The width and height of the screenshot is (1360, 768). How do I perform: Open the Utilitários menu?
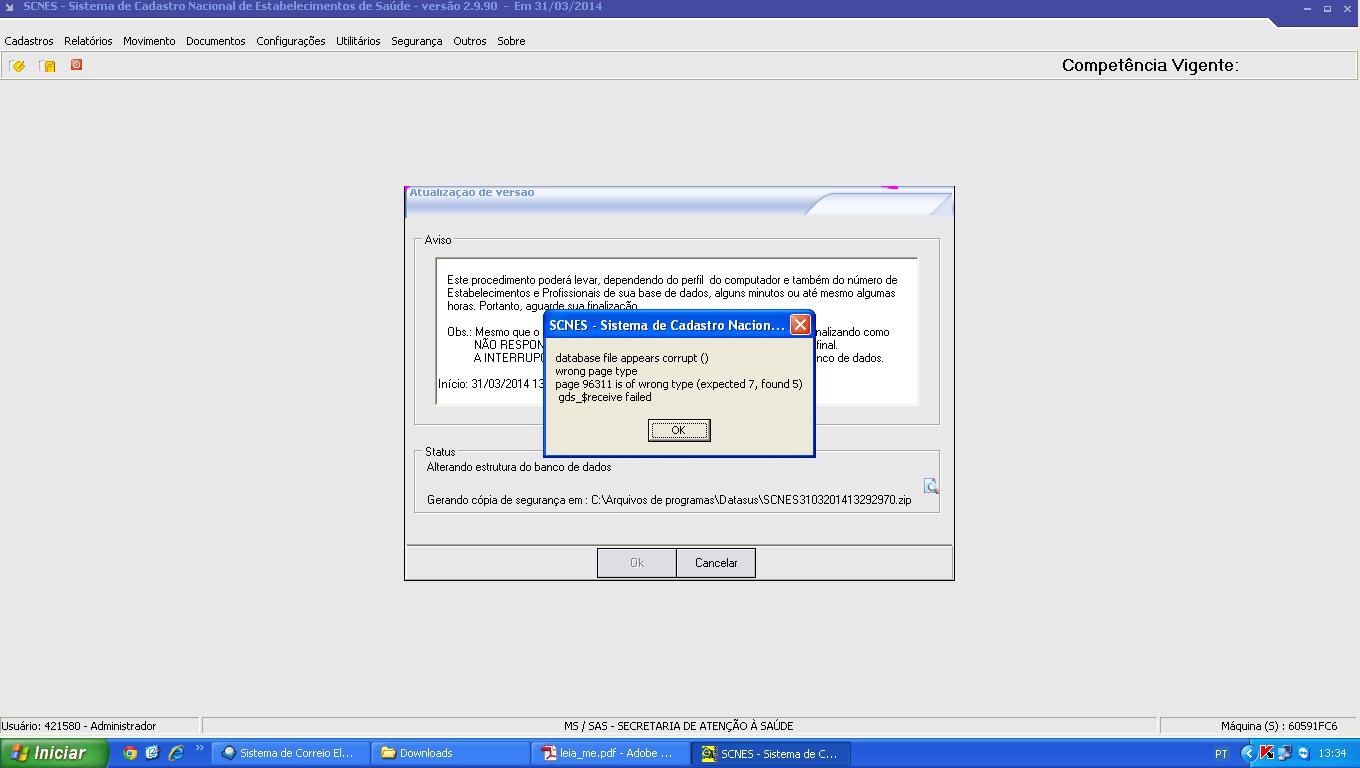[358, 41]
